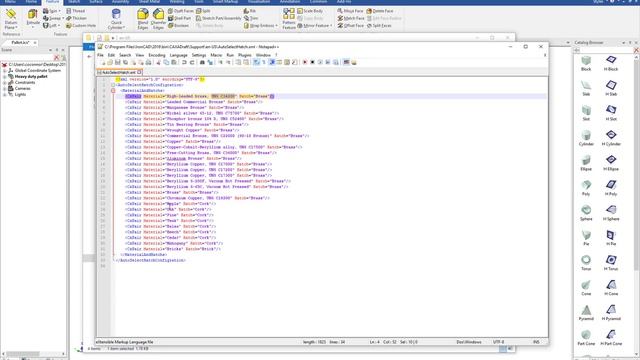Click the Draft Faces tool
640x360 pixels.
pos(180,11)
